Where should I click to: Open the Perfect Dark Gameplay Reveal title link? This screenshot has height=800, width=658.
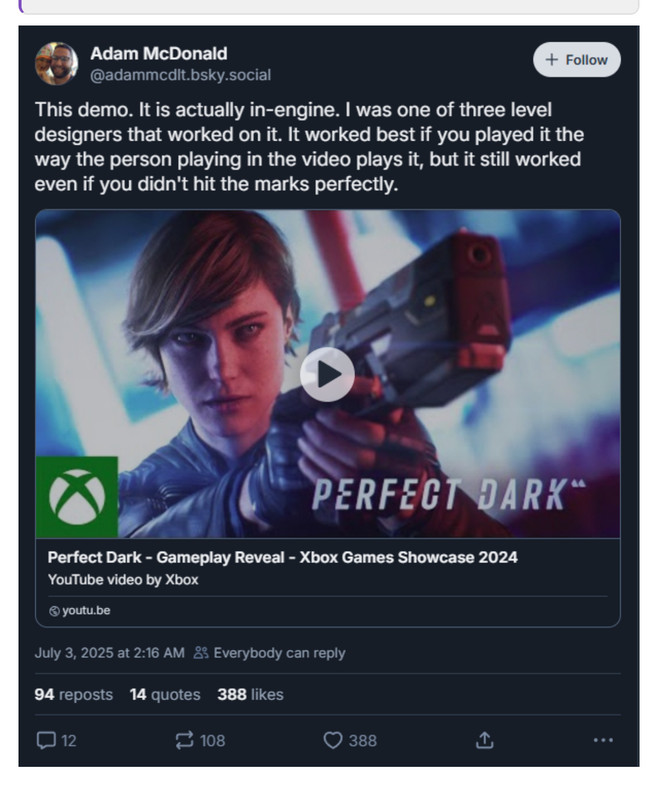282,557
